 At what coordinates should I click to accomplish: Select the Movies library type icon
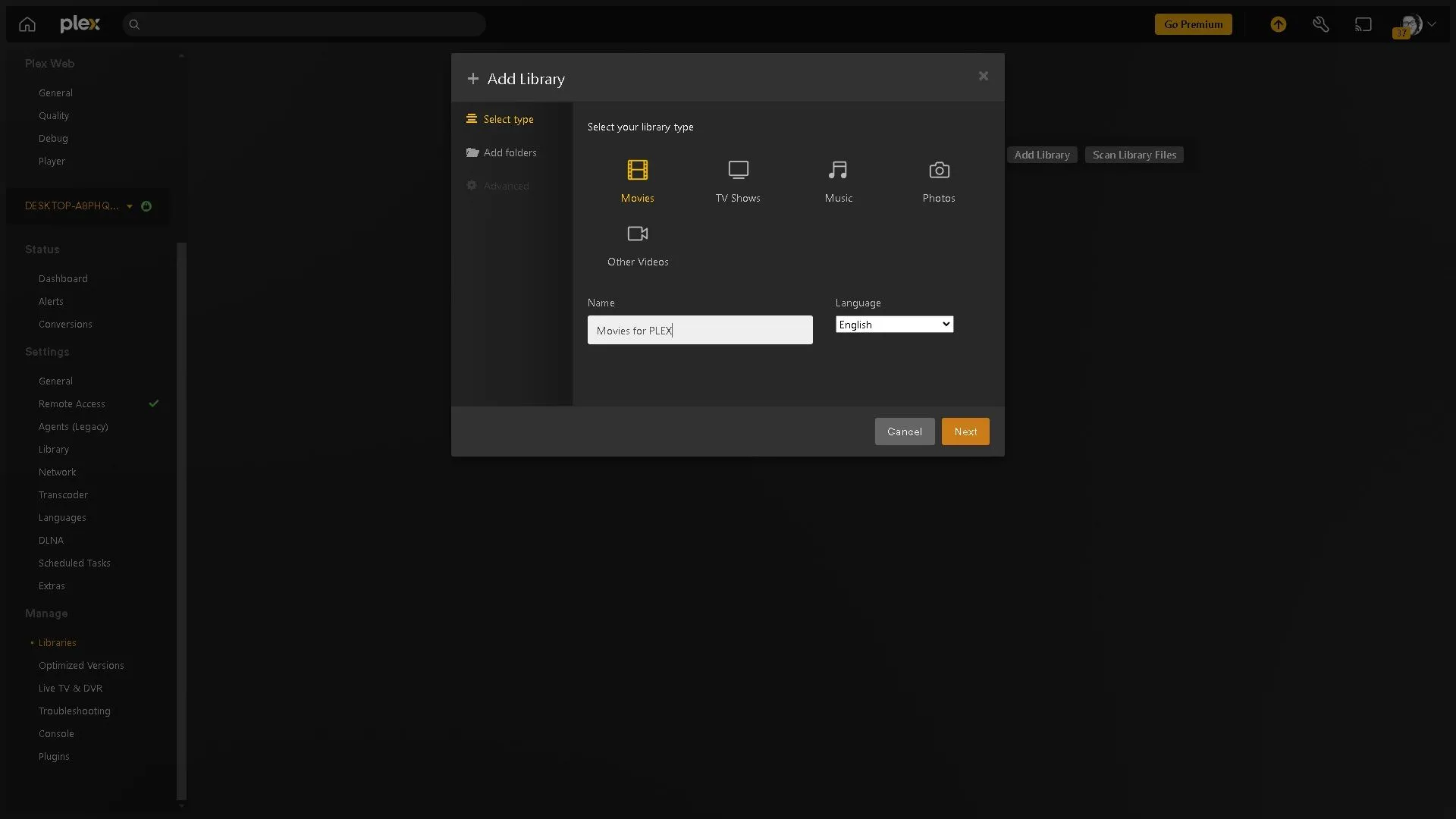pos(637,170)
